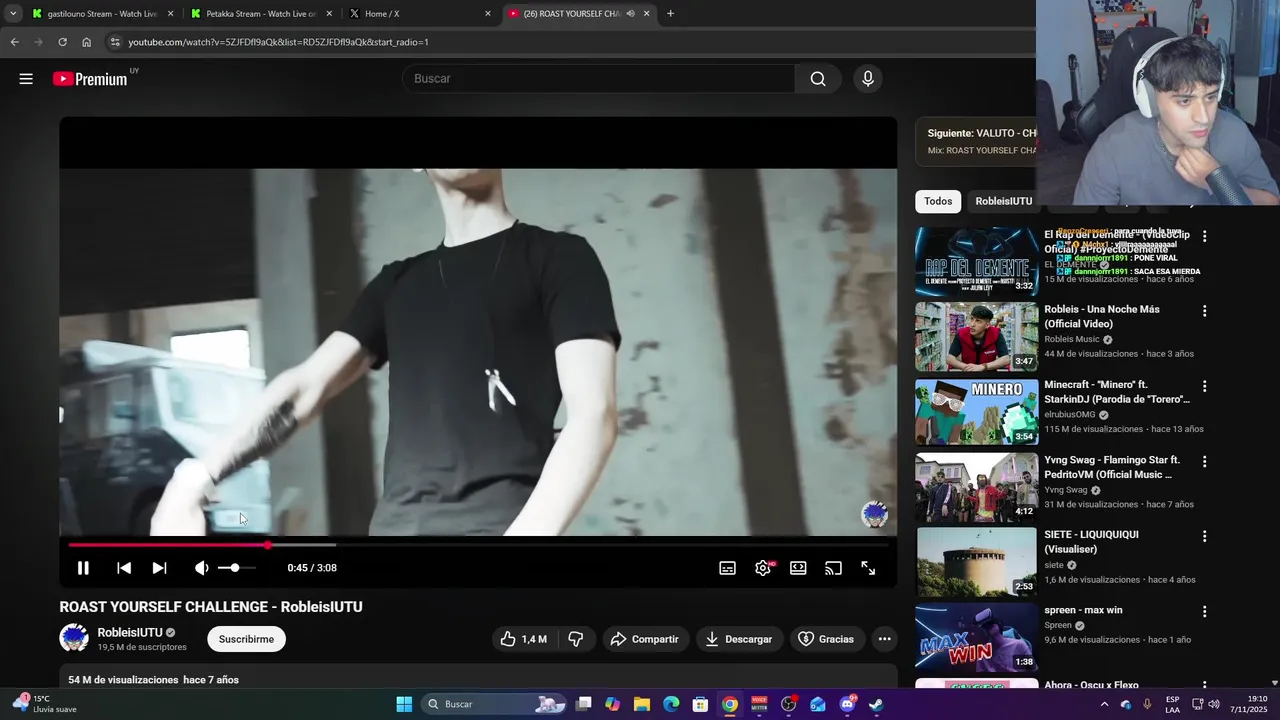This screenshot has height=720, width=1280.
Task: Open the RobleisIUTU channel name link
Action: coord(130,633)
